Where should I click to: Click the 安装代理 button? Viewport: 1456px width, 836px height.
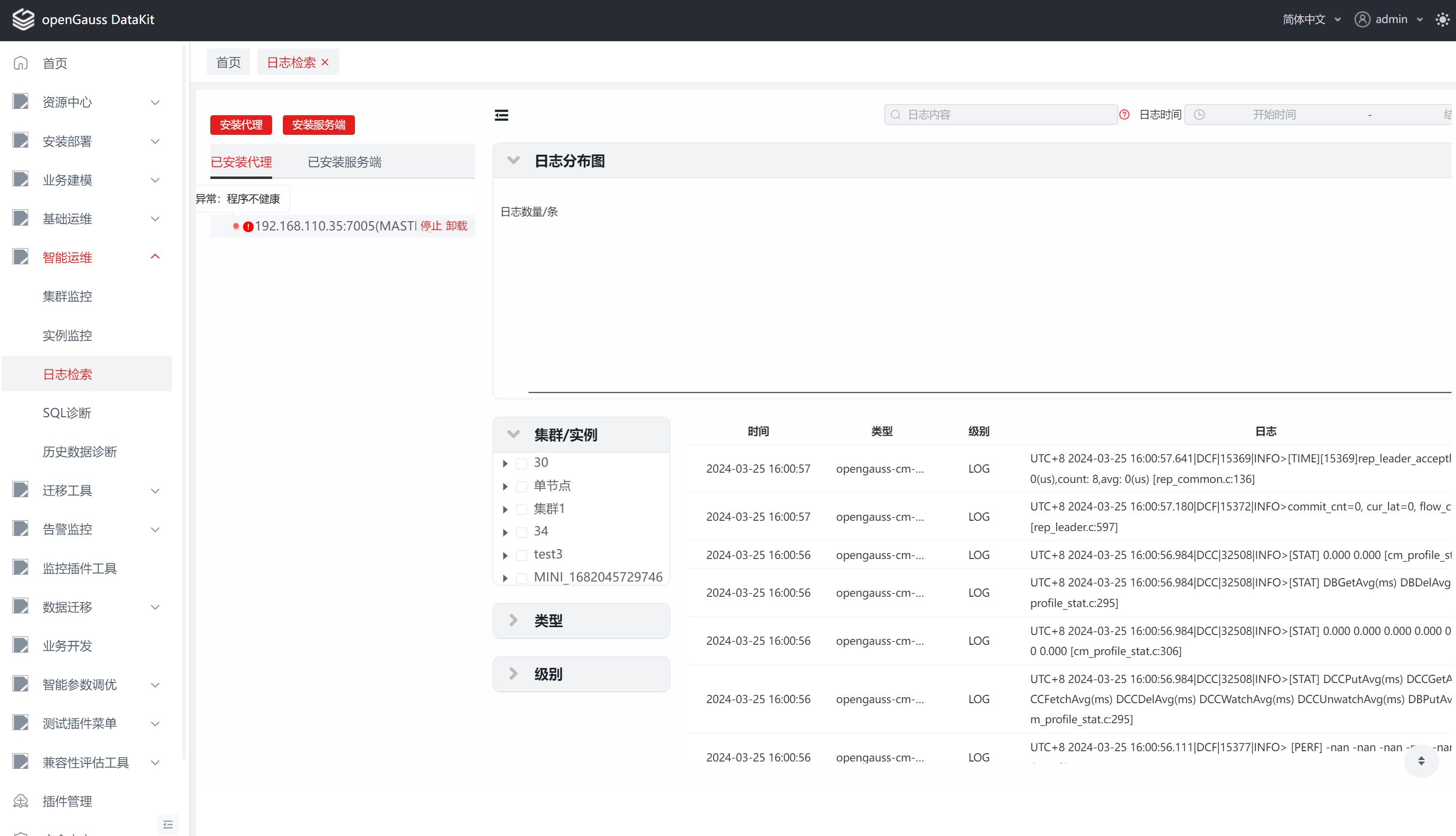pos(241,125)
